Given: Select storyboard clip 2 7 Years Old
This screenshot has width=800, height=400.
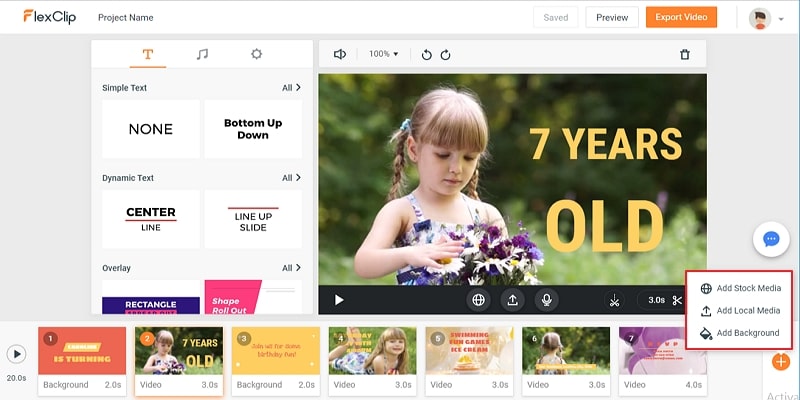Looking at the screenshot, I should click(179, 361).
